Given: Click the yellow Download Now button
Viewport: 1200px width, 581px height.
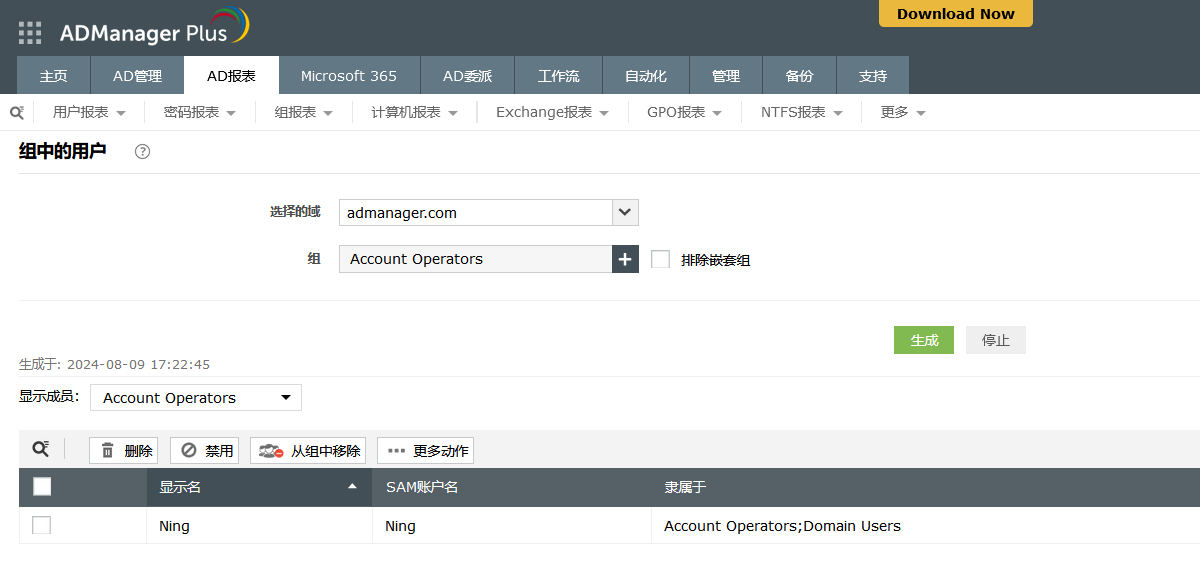Looking at the screenshot, I should pyautogui.click(x=955, y=14).
